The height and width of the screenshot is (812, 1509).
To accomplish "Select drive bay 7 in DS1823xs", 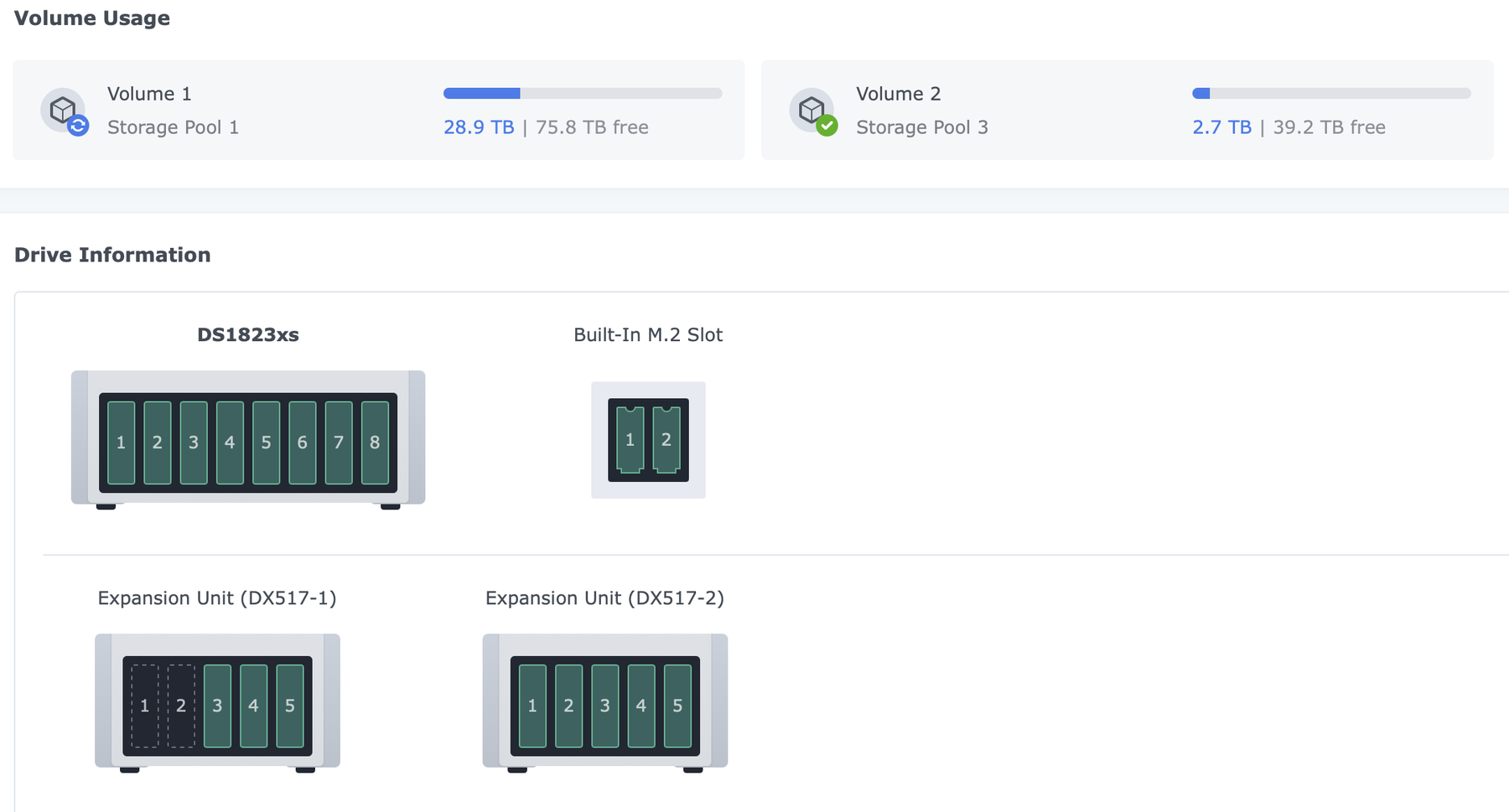I will [x=339, y=442].
